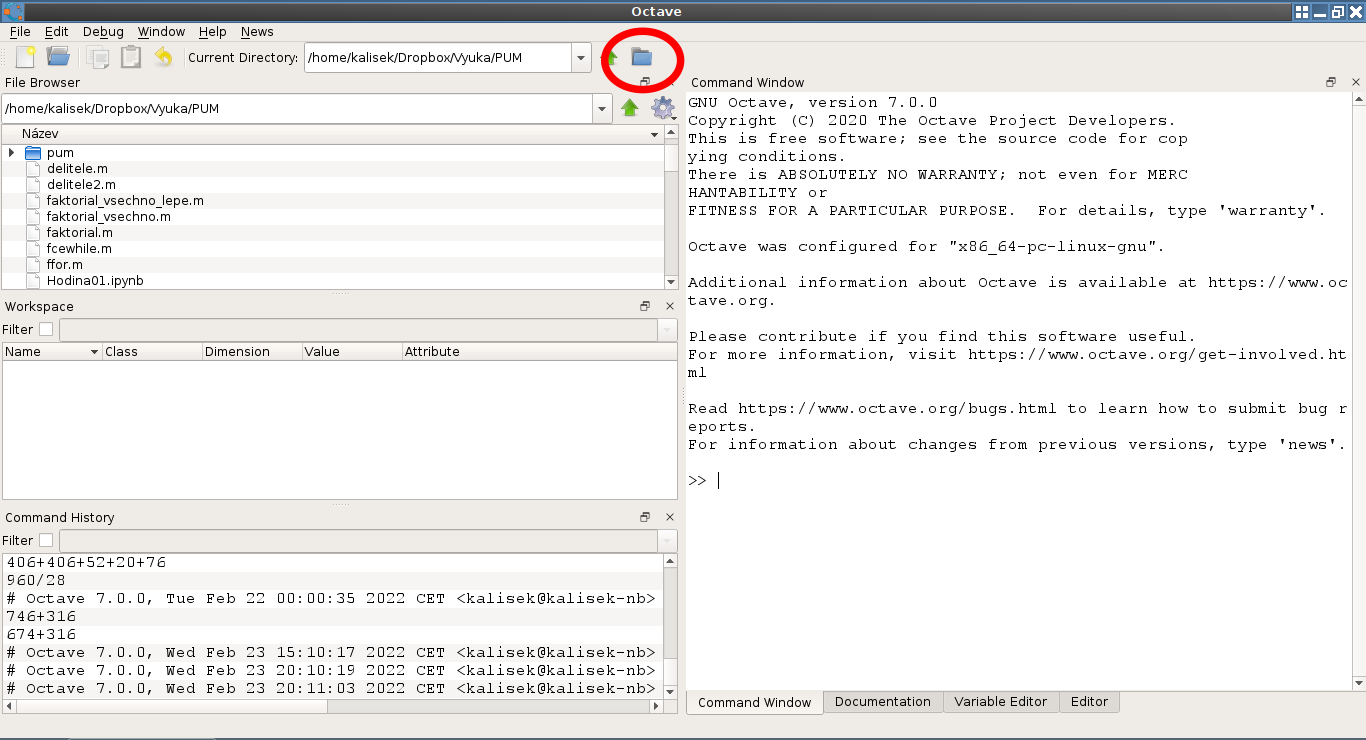This screenshot has width=1366, height=740.
Task: Click the Paste clipboard icon
Action: tap(131, 57)
